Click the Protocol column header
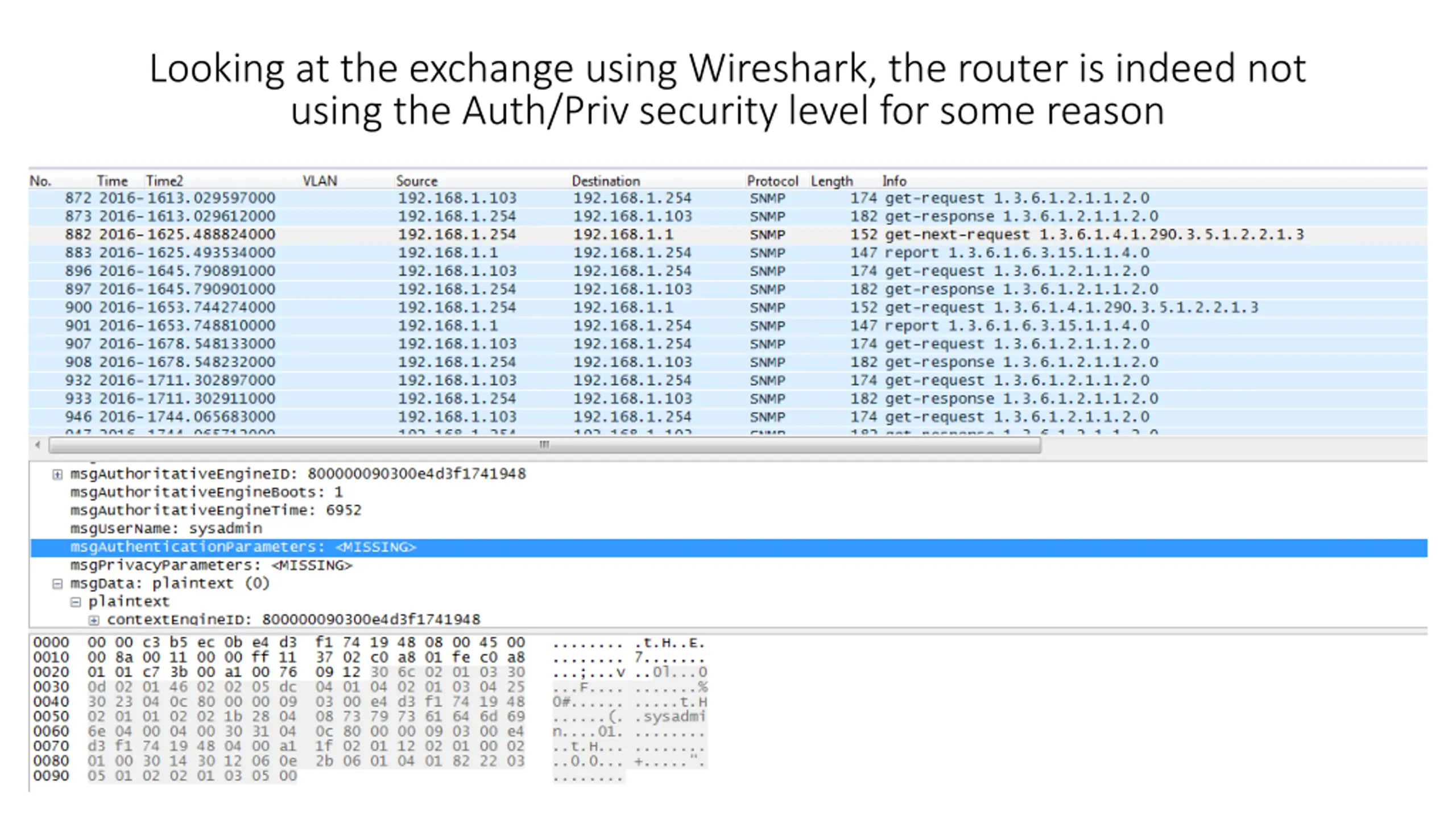This screenshot has width=1456, height=819. 772,181
